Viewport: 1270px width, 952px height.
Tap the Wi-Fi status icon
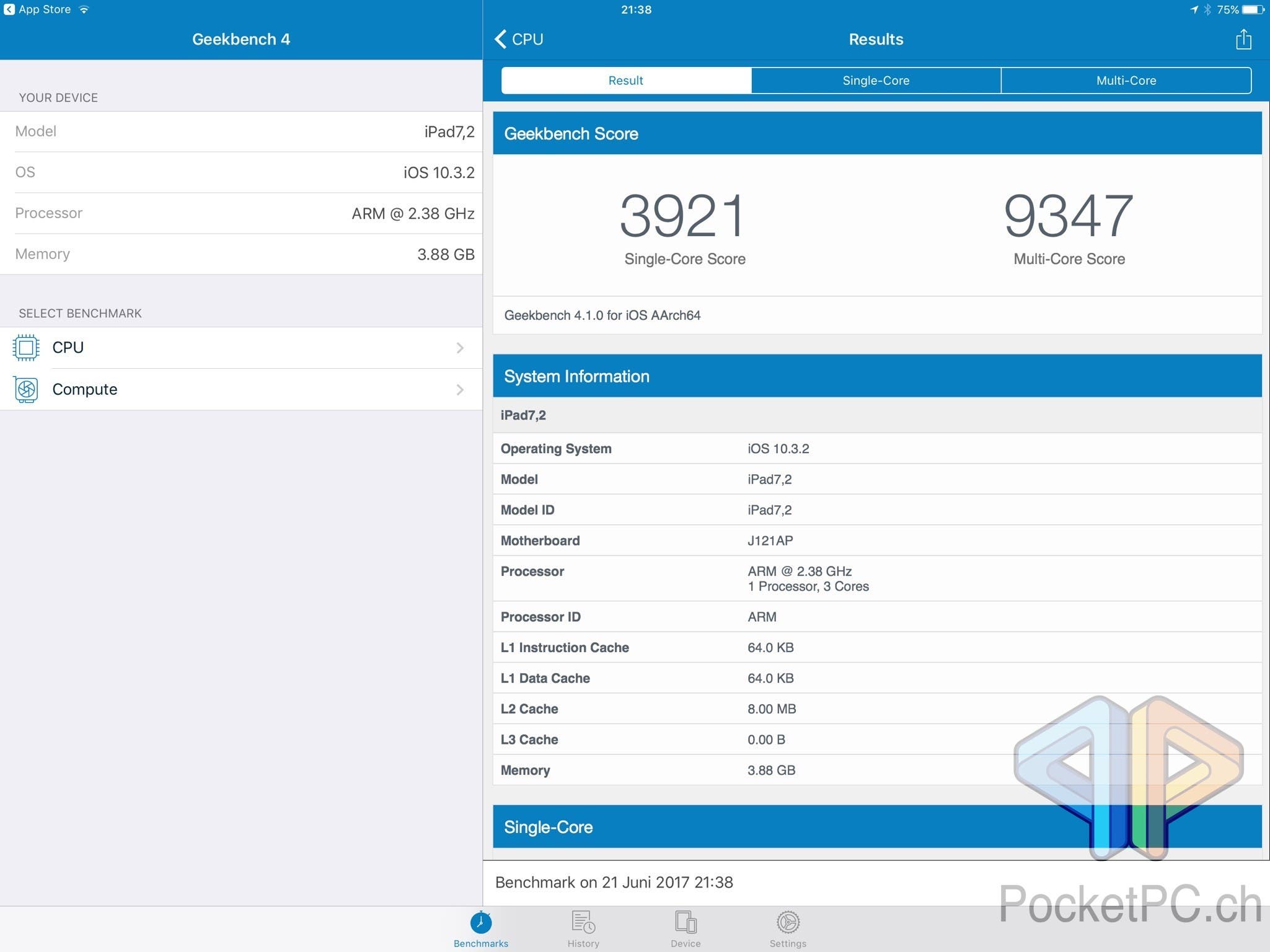pyautogui.click(x=84, y=9)
